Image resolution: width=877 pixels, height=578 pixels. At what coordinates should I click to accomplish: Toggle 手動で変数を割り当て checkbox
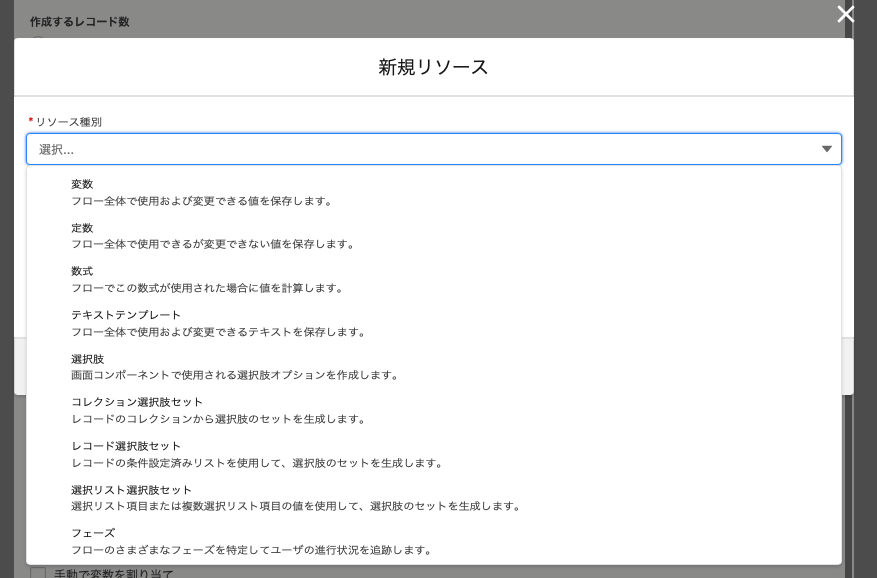coord(38,573)
